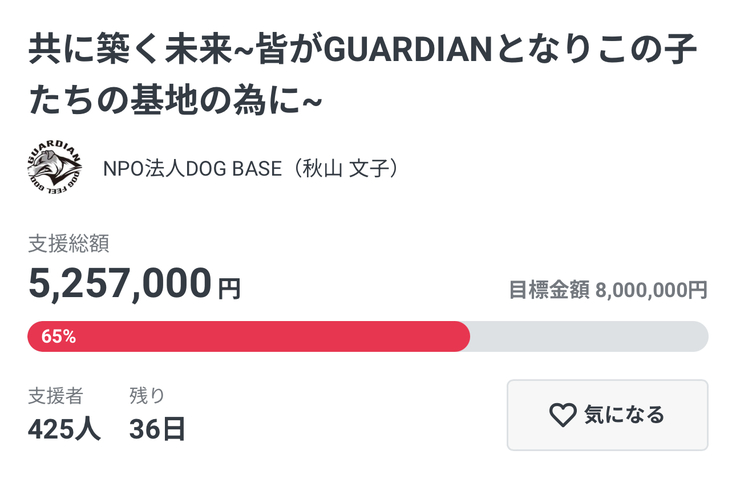Click the 支援総額 label
The image size is (736, 487).
pyautogui.click(x=69, y=242)
